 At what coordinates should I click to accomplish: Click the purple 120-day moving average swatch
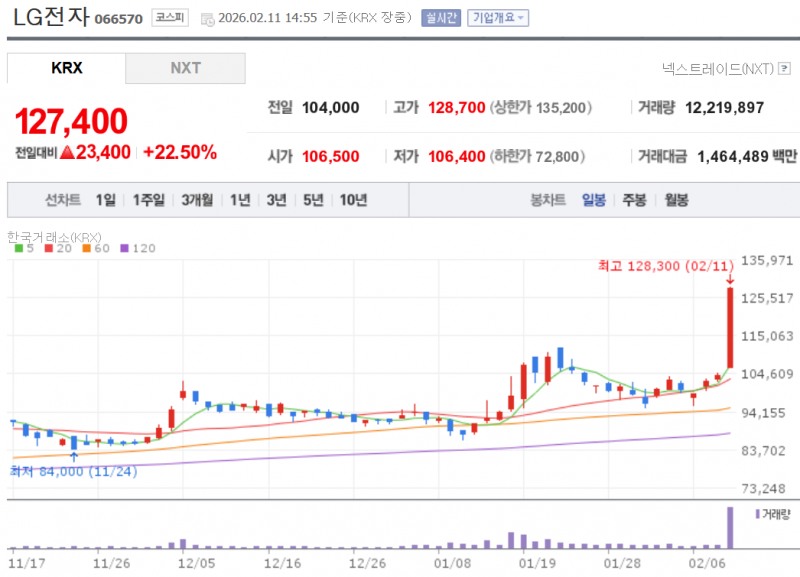tap(123, 248)
